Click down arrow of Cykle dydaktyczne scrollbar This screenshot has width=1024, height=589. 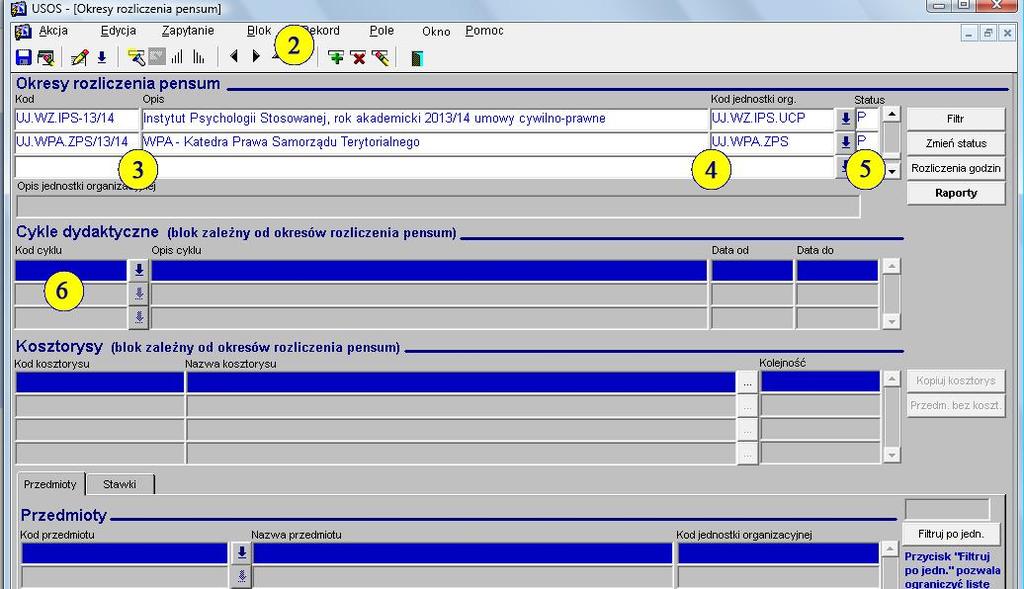[x=891, y=321]
